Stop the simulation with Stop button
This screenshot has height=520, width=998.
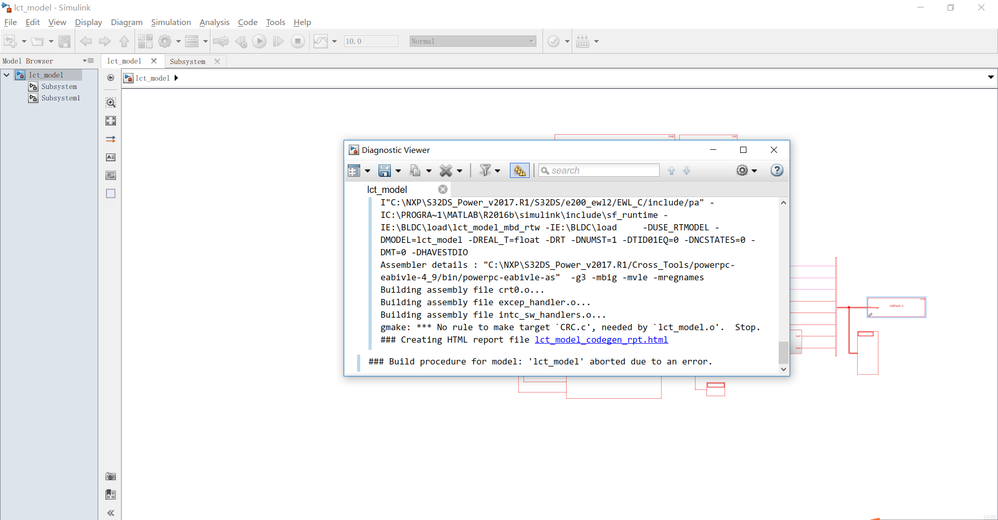tap(297, 41)
